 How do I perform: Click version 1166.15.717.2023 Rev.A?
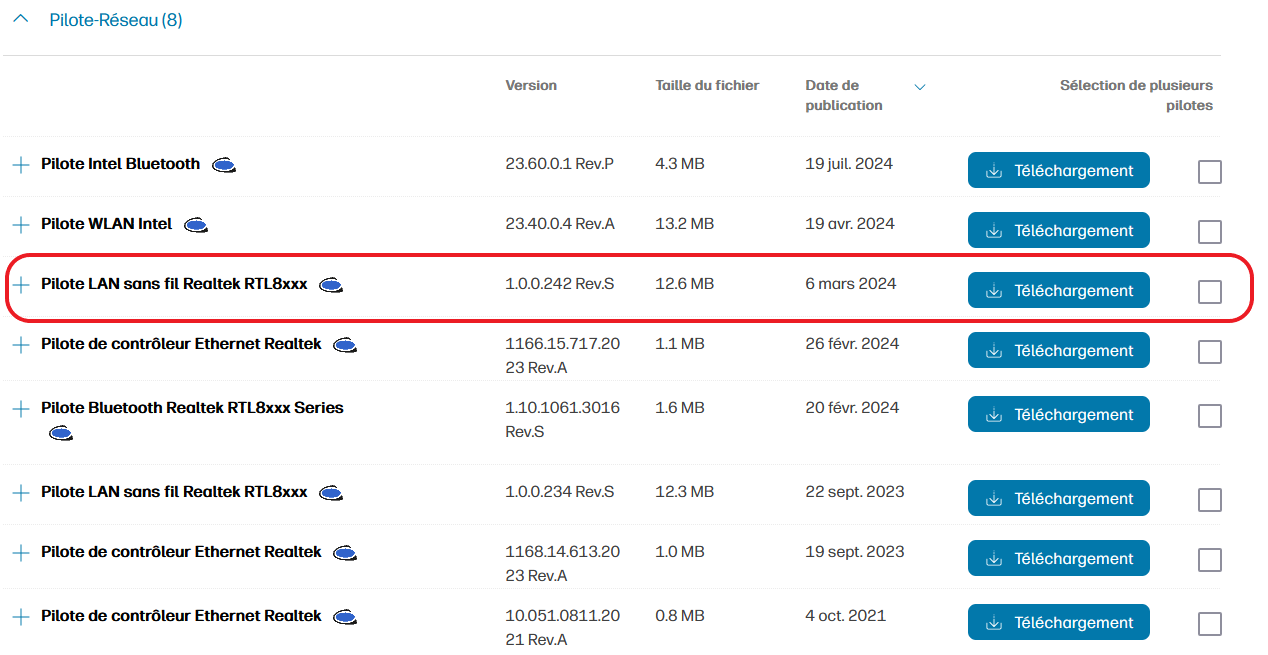(562, 356)
